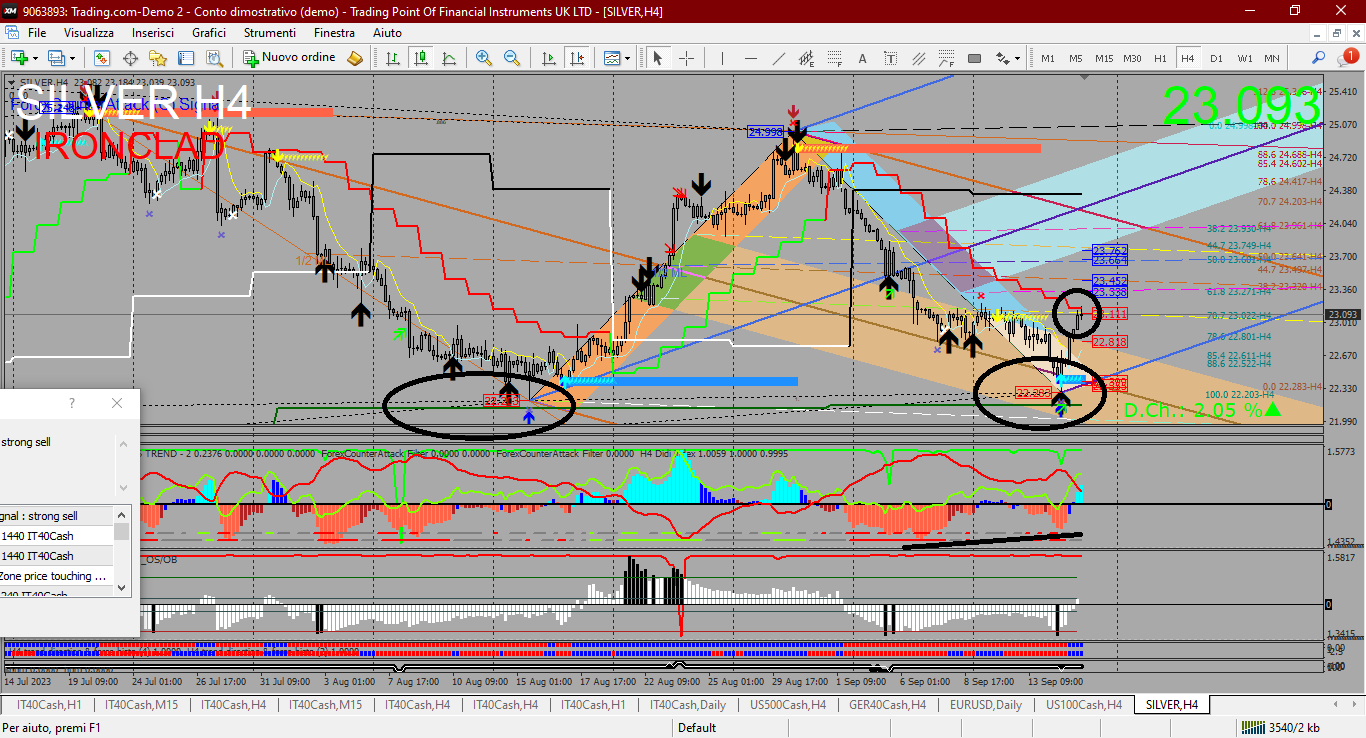Screen dimensions: 1366x738
Task: Open the Data Window crosshair-circle icon
Action: [130, 58]
